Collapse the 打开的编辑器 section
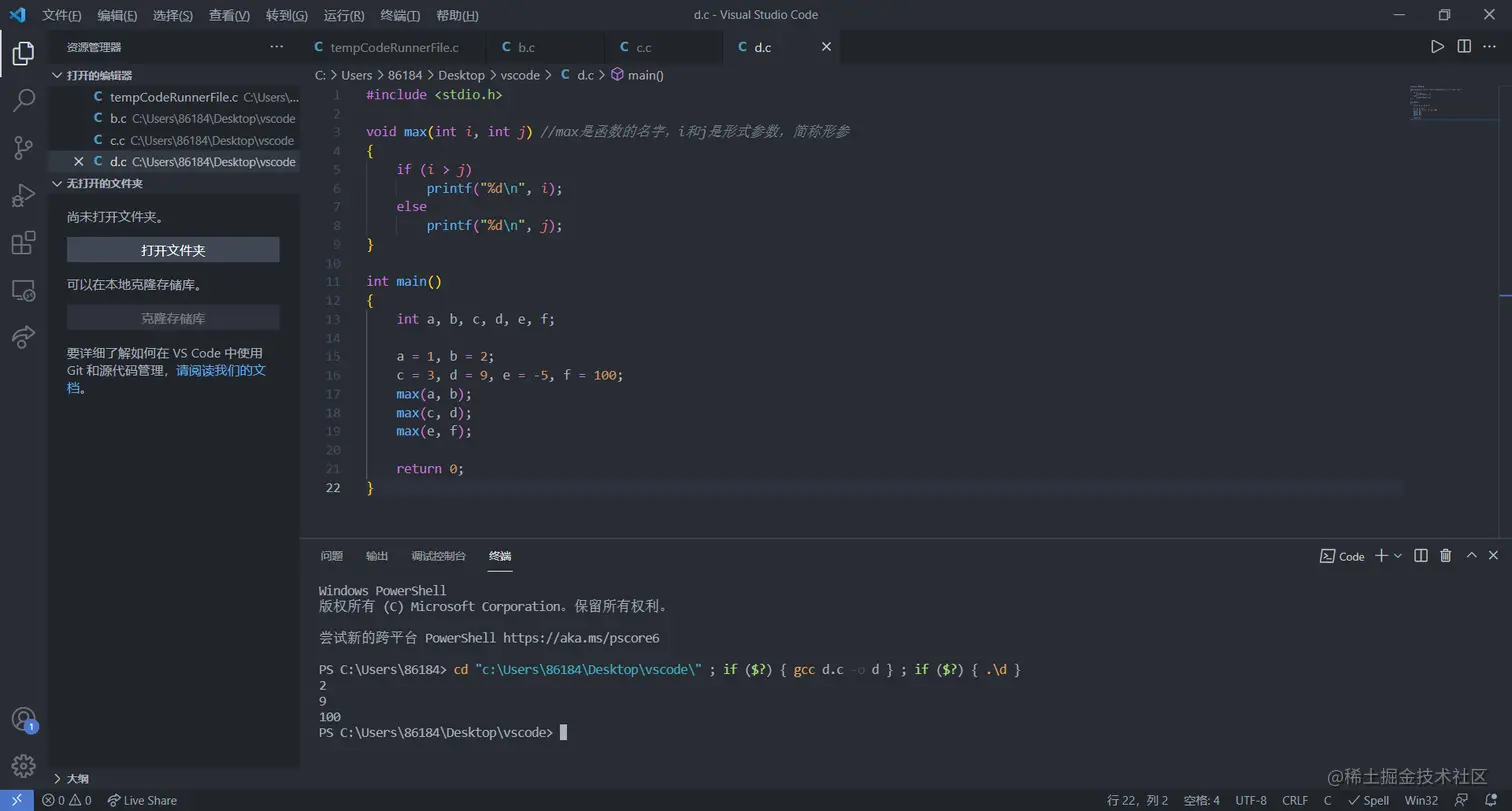This screenshot has height=811, width=1512. (x=174, y=75)
